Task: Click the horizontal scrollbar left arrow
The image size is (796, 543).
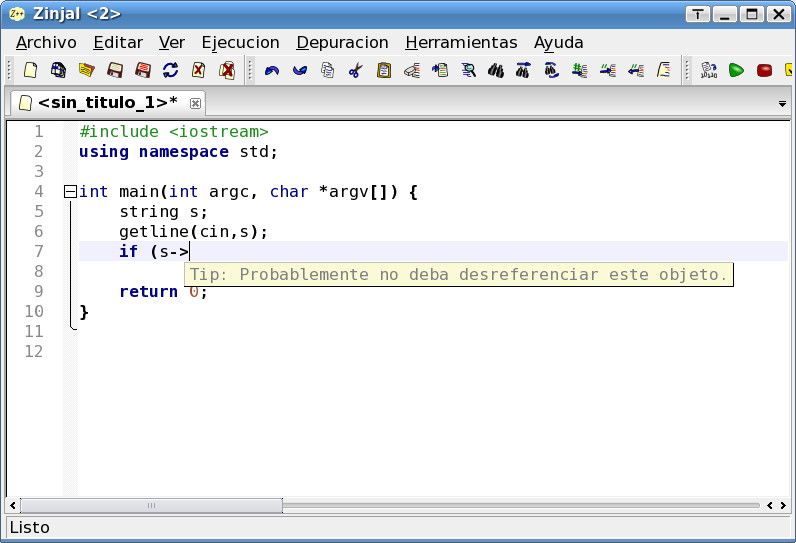Action: pyautogui.click(x=13, y=505)
